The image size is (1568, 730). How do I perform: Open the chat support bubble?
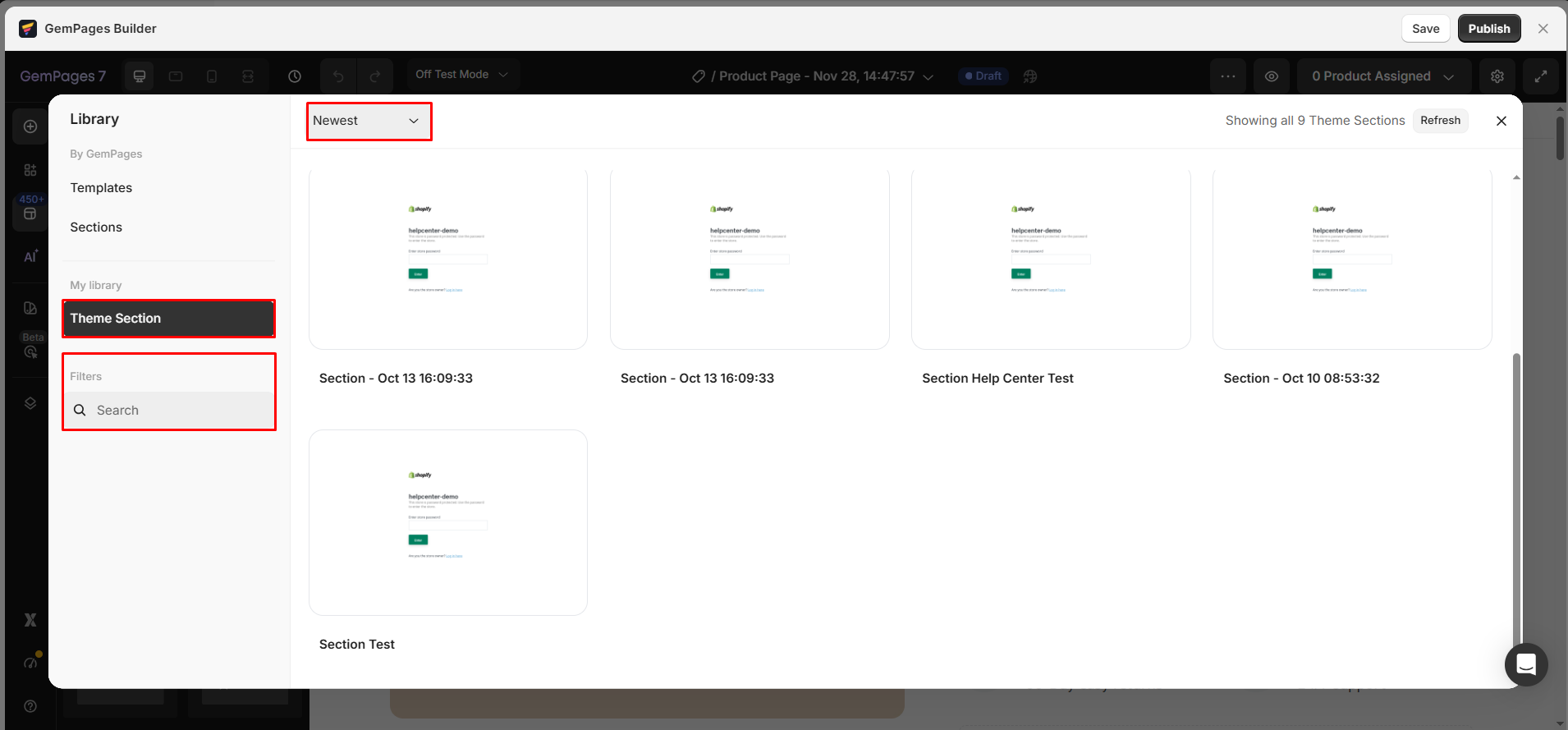[x=1526, y=664]
